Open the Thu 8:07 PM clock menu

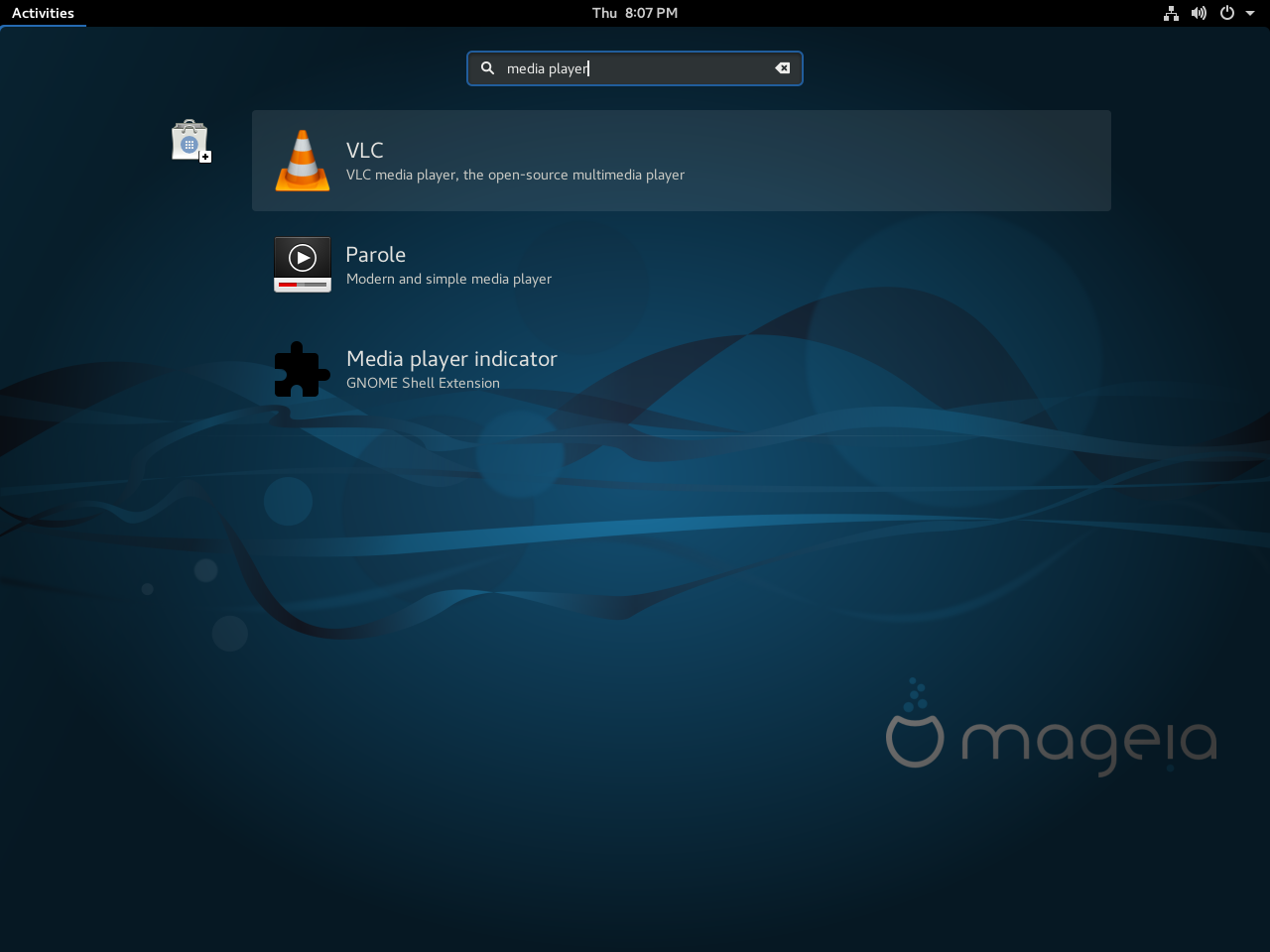(635, 13)
